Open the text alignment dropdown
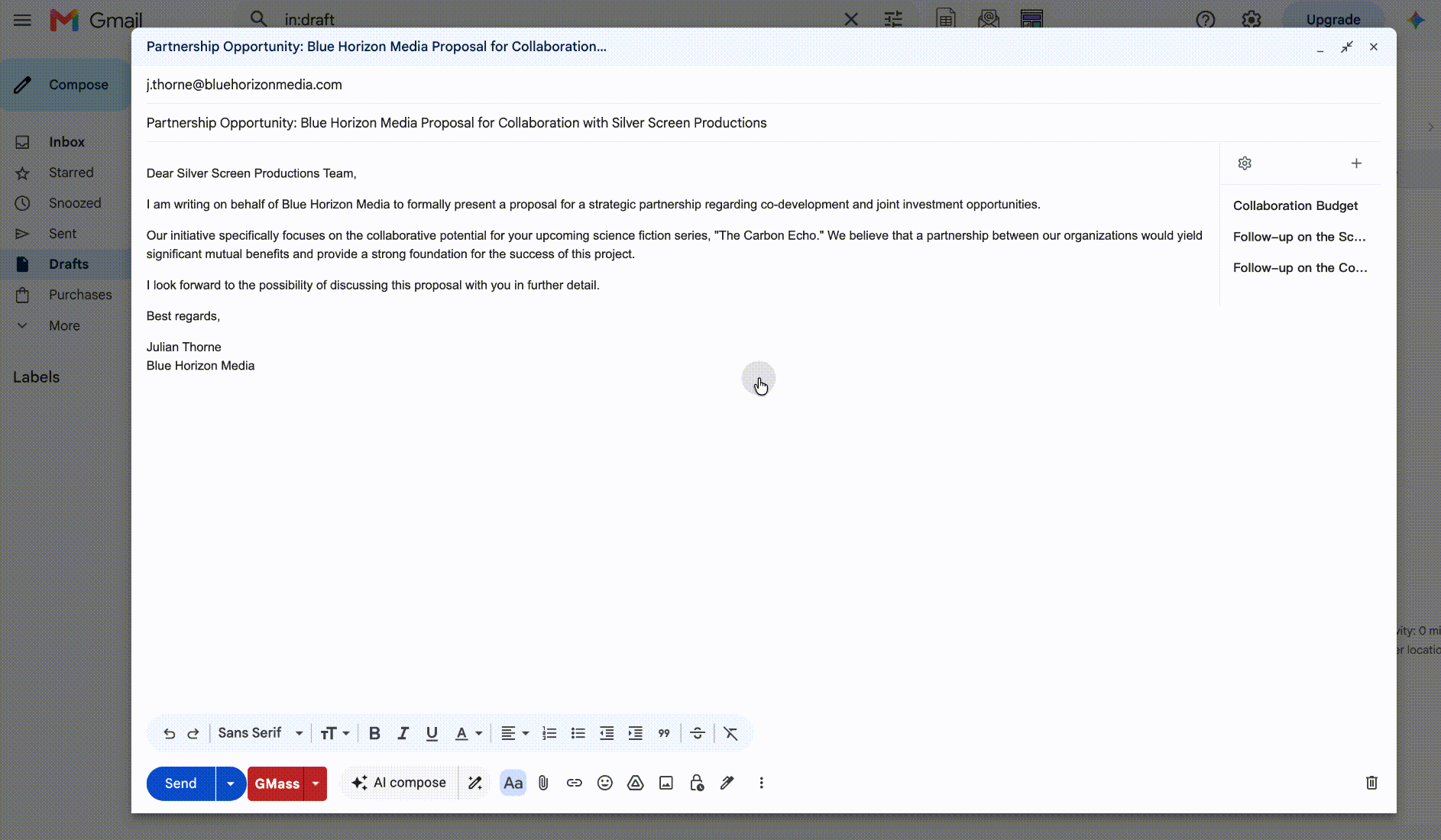 514,733
